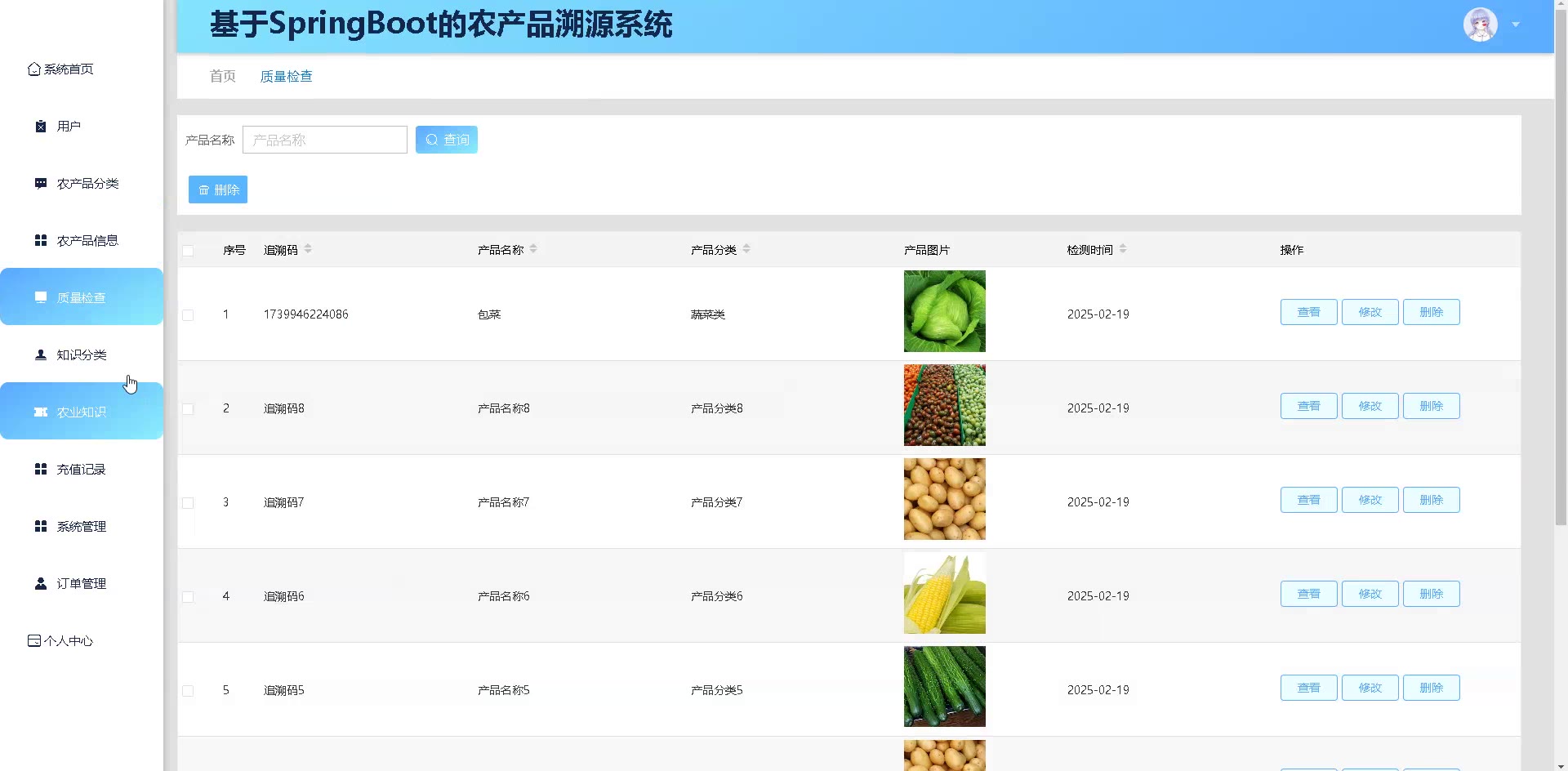
Task: View details of the 包菜 row
Action: 1308,312
